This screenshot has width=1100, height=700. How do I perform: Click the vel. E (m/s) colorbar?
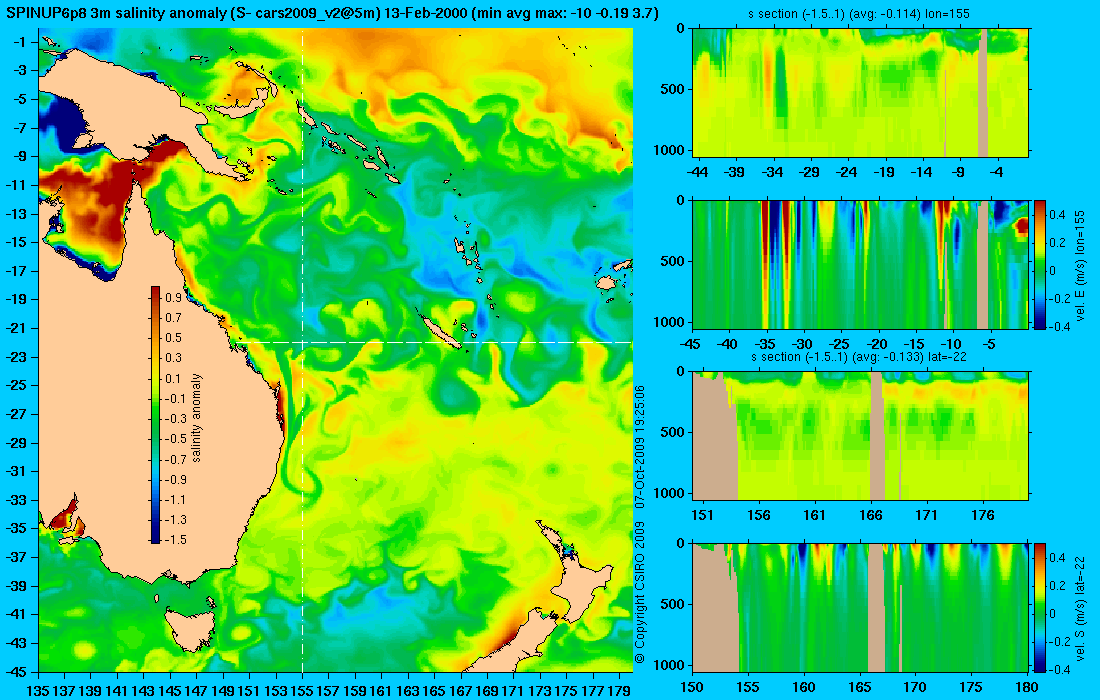pyautogui.click(x=1039, y=264)
